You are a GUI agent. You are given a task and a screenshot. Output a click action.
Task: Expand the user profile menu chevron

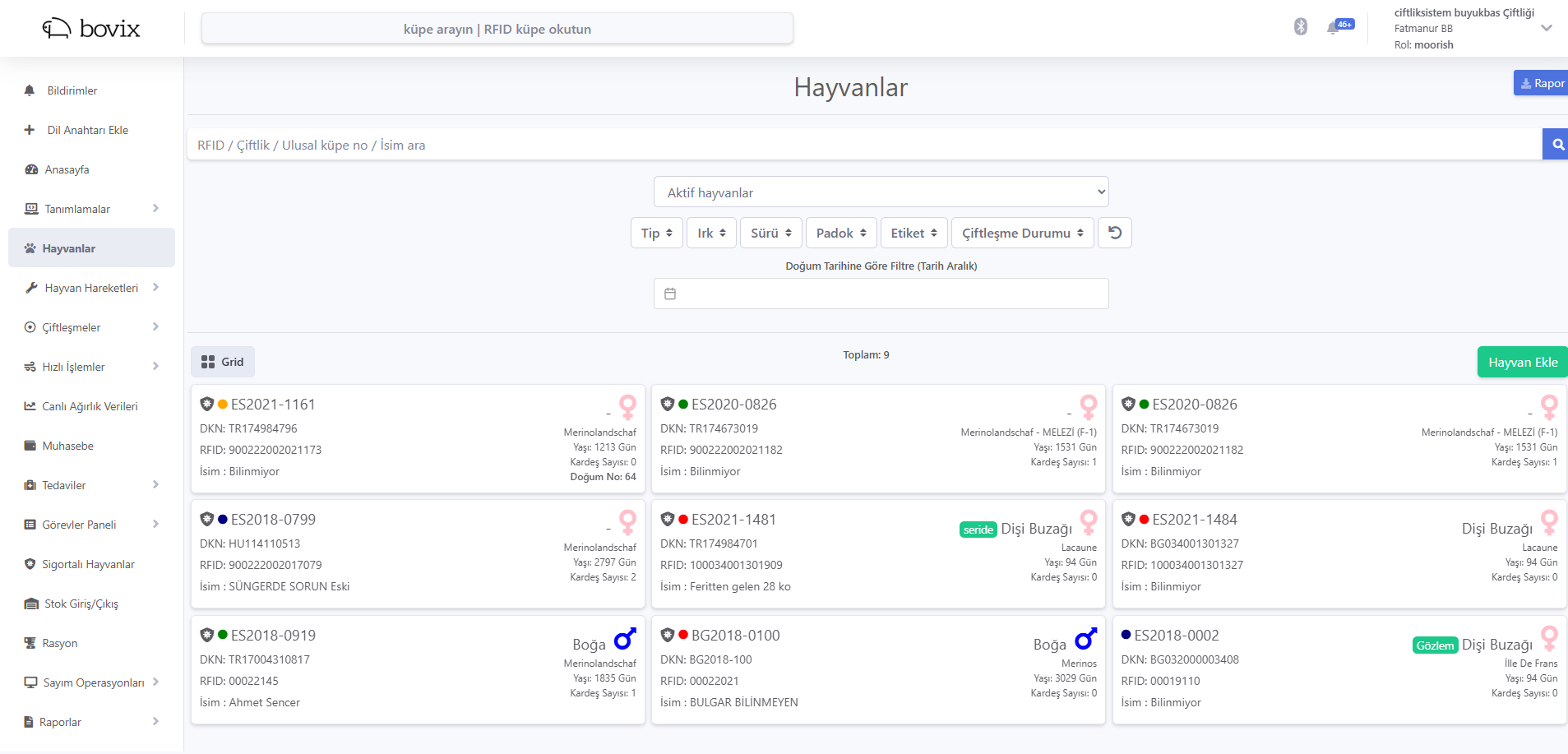pos(1547,28)
